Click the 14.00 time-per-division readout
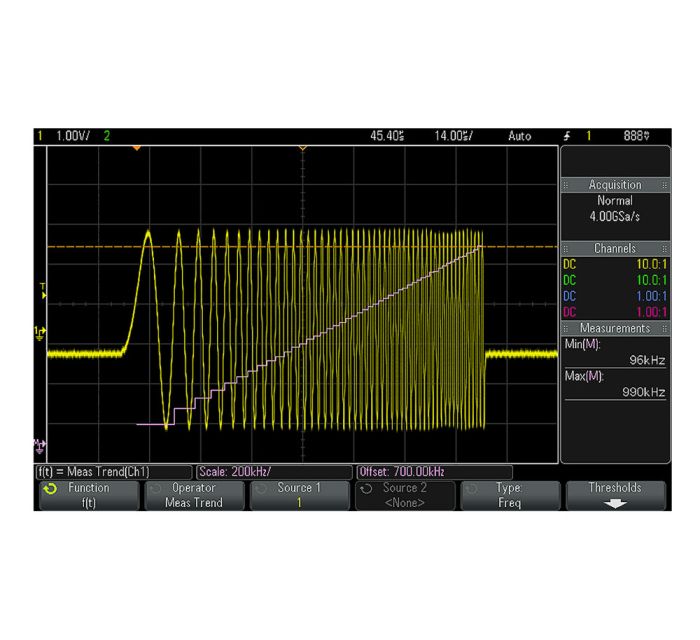 [454, 136]
